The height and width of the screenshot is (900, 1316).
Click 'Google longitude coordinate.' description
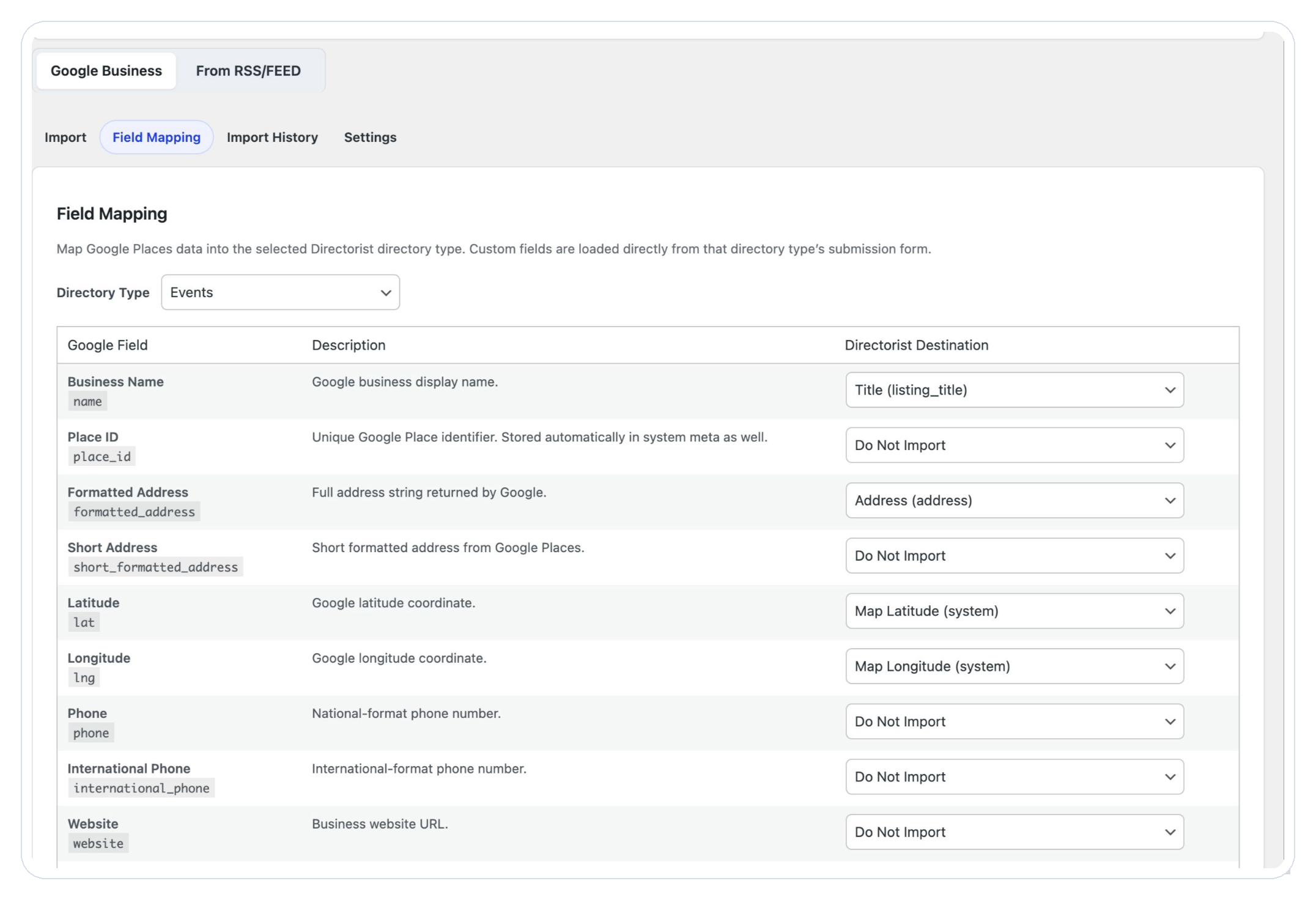[399, 658]
